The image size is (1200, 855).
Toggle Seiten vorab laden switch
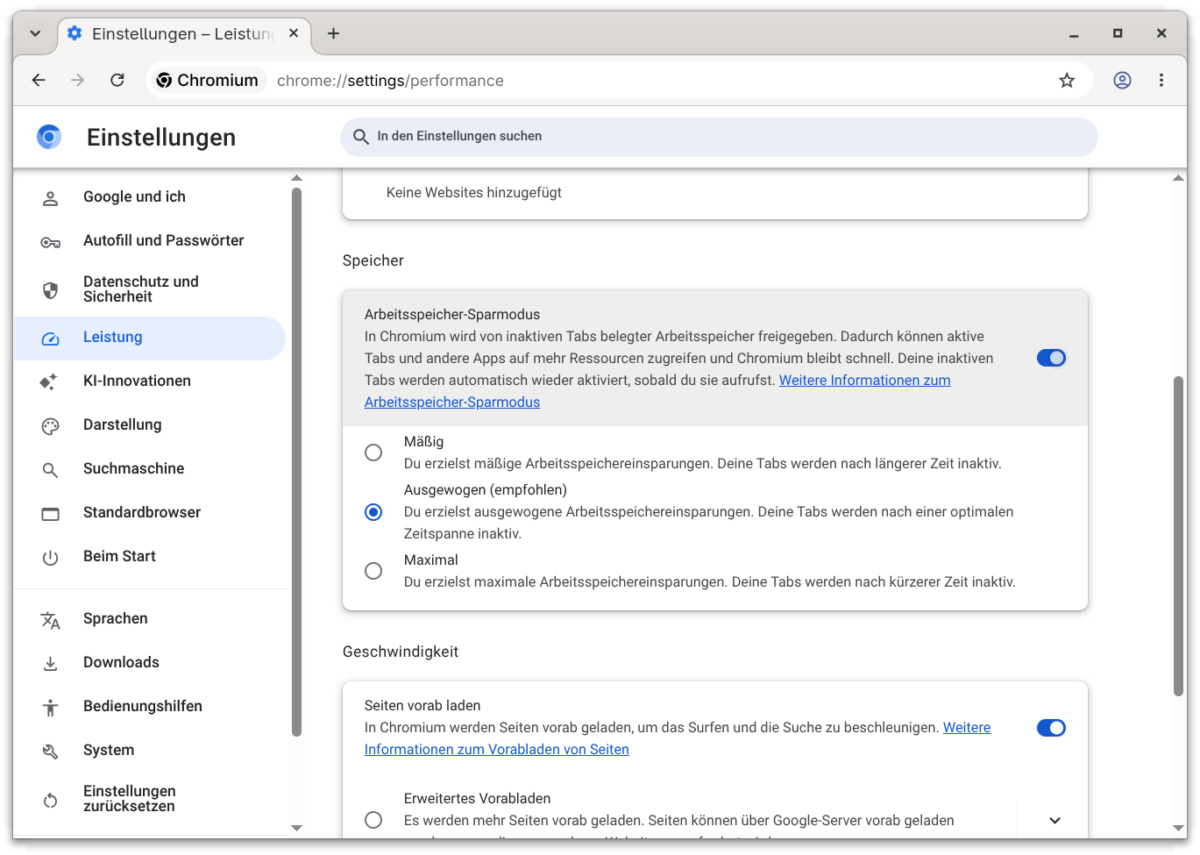coord(1051,728)
